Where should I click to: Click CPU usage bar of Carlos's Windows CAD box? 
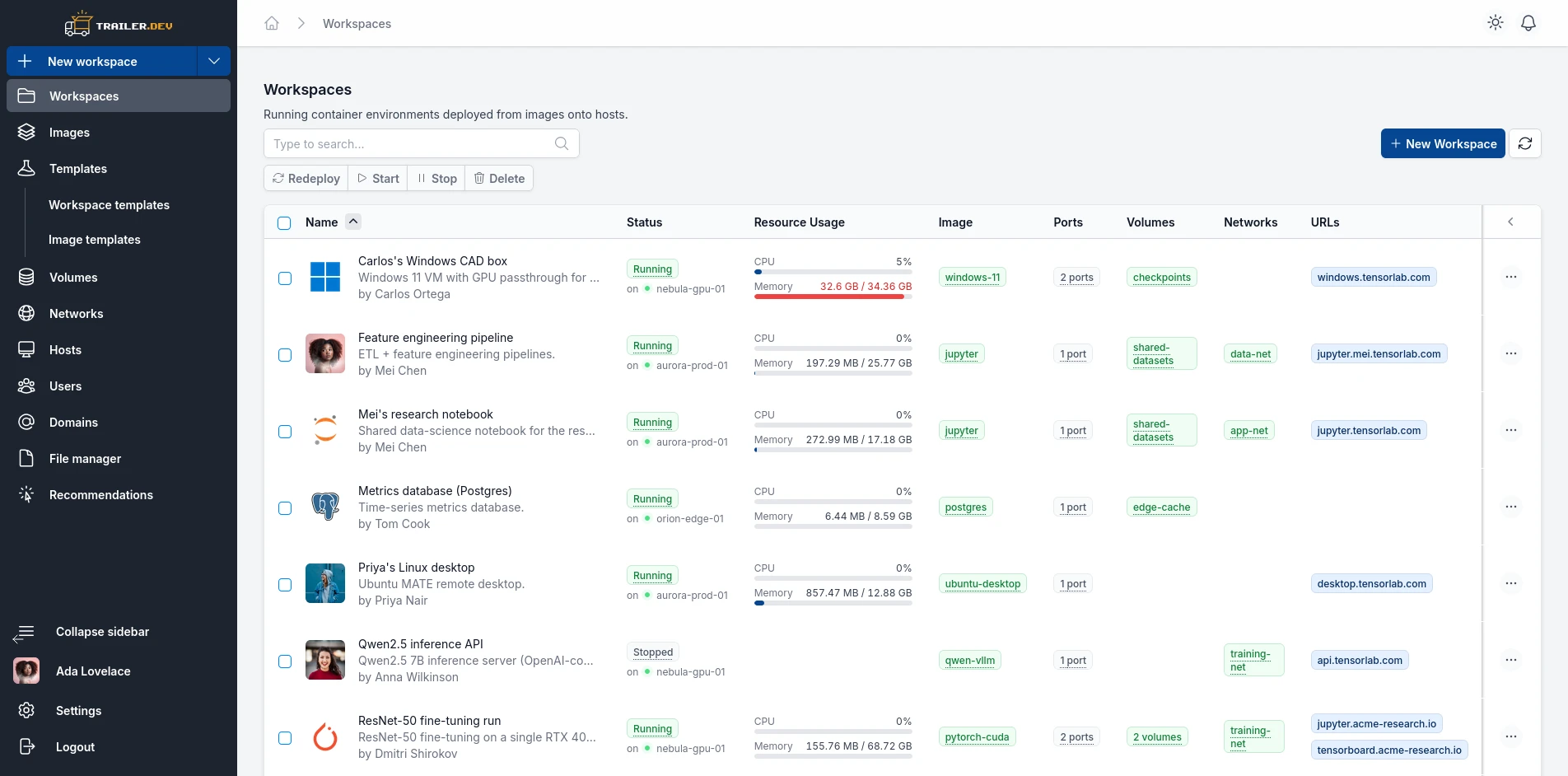click(833, 272)
